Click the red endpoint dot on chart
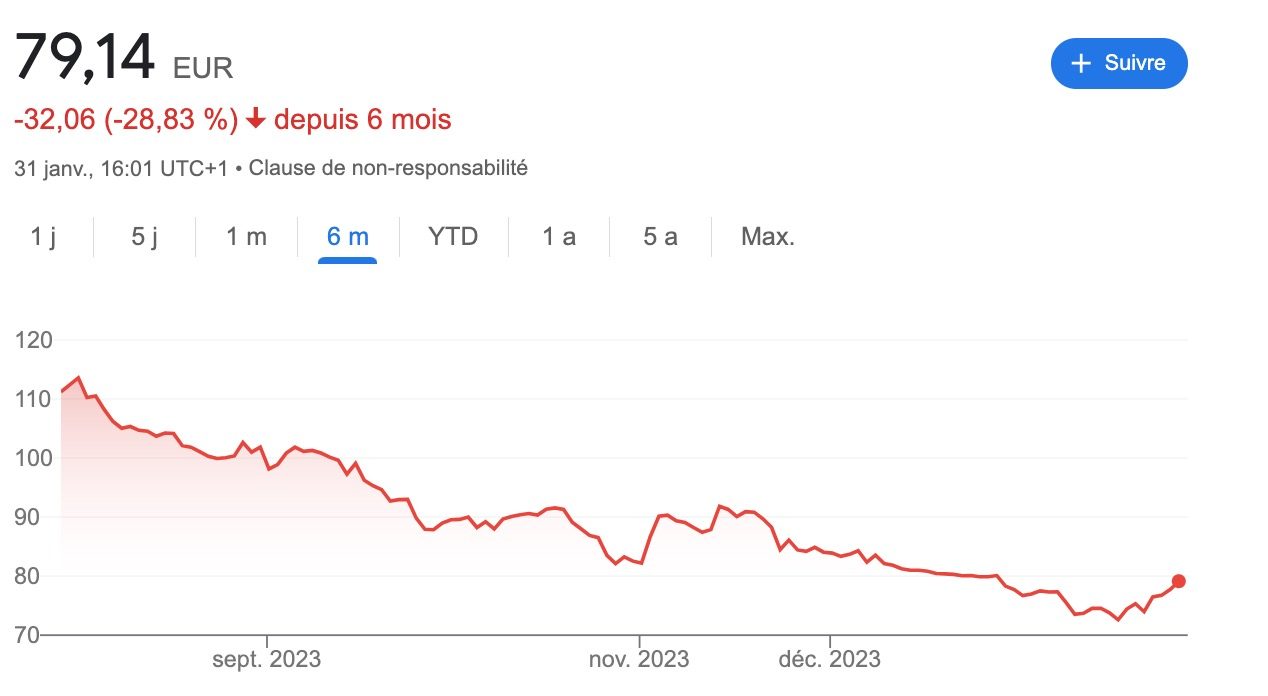1268x696 pixels. pyautogui.click(x=1179, y=582)
